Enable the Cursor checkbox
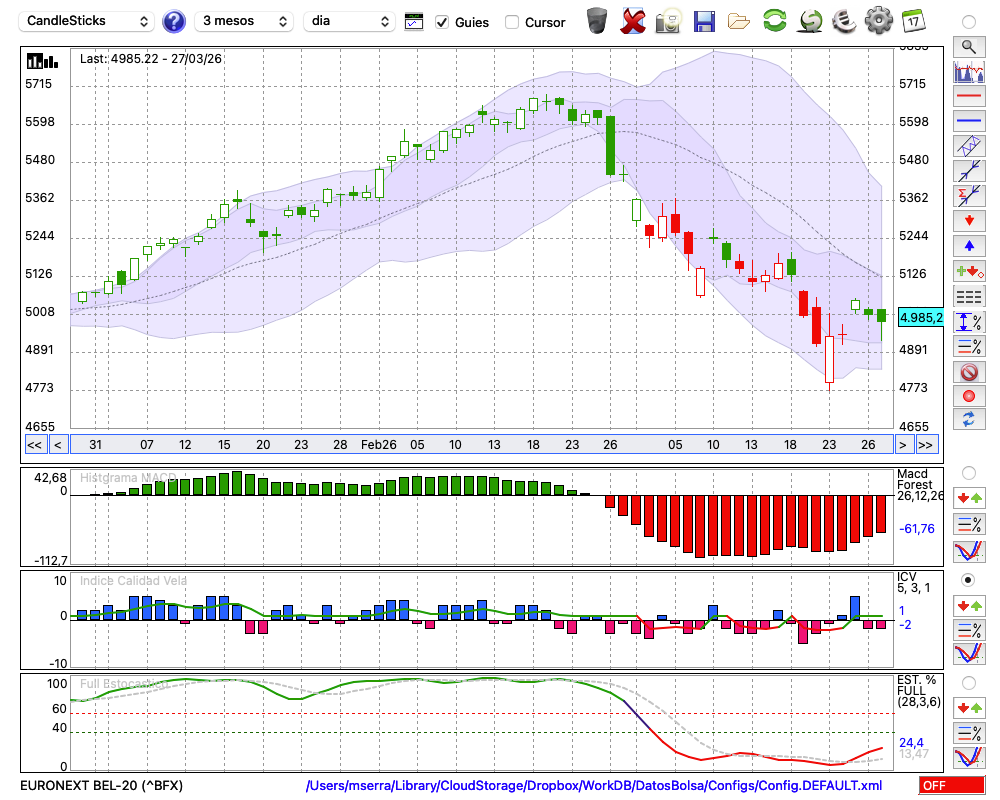 point(512,22)
